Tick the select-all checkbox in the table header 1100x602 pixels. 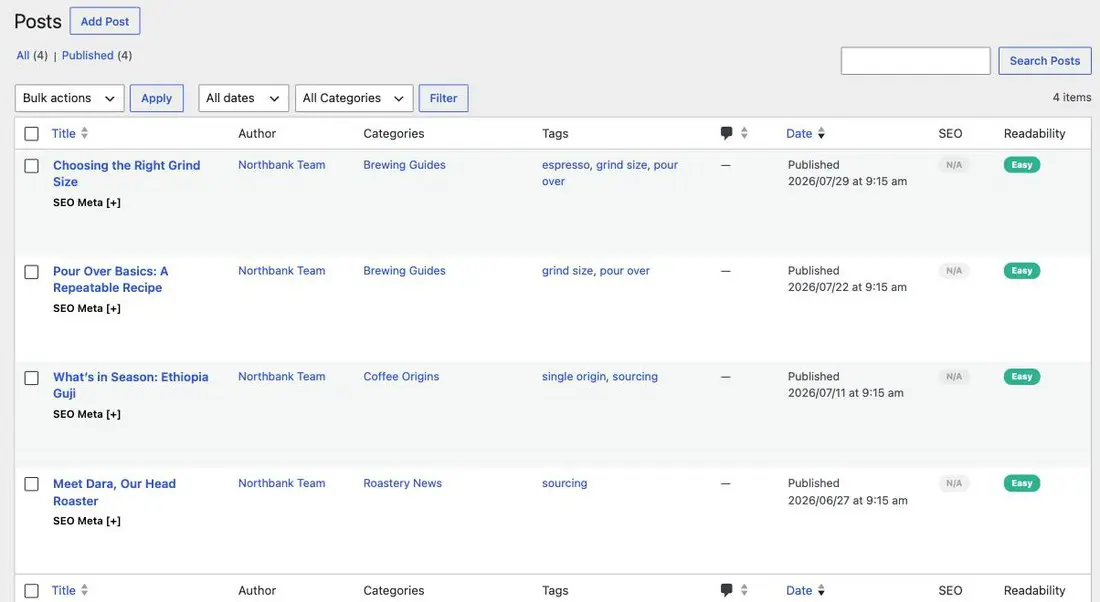[x=32, y=133]
